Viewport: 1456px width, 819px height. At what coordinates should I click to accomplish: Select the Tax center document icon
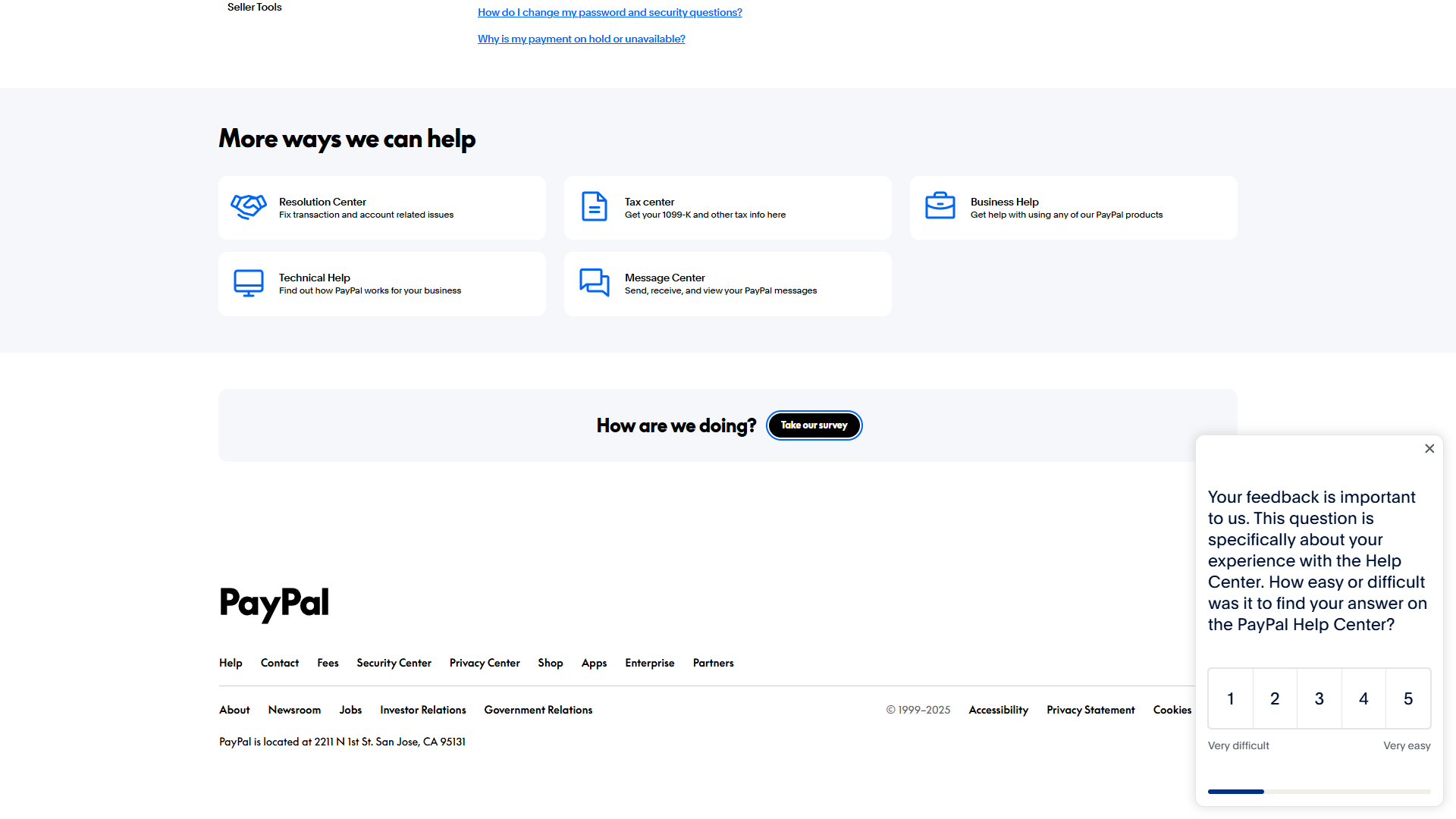[595, 206]
